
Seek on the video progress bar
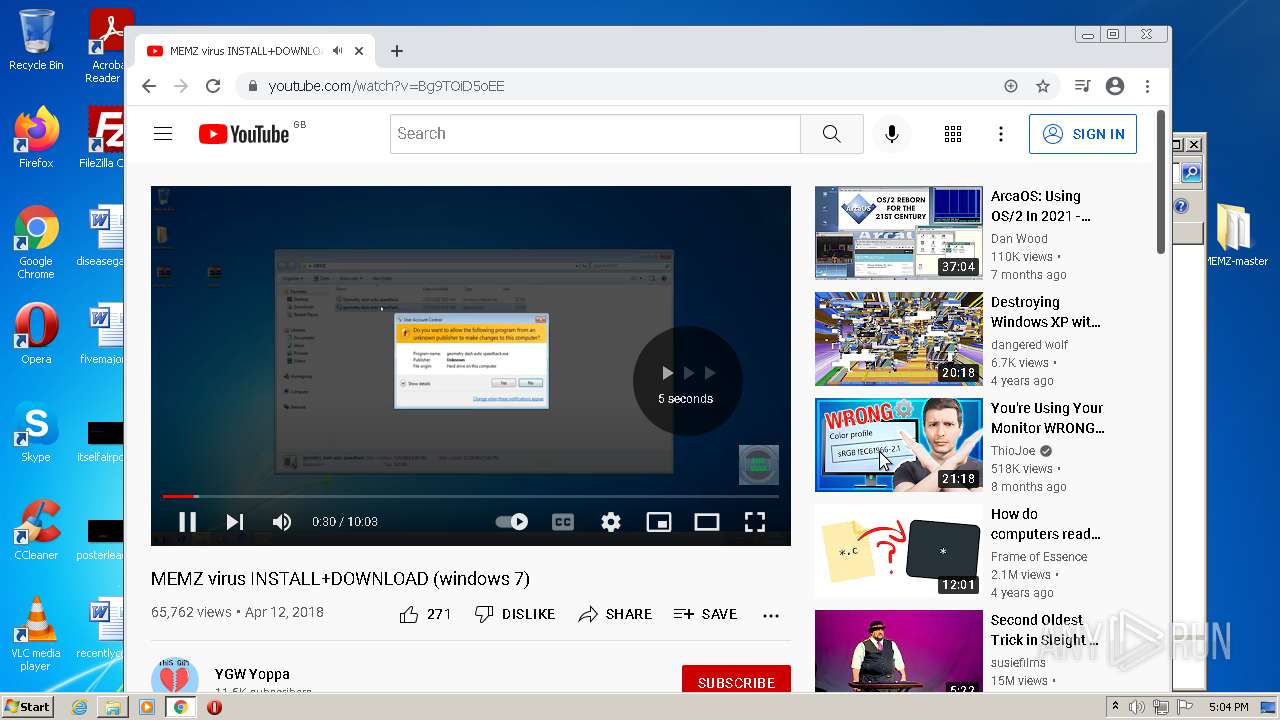click(471, 496)
